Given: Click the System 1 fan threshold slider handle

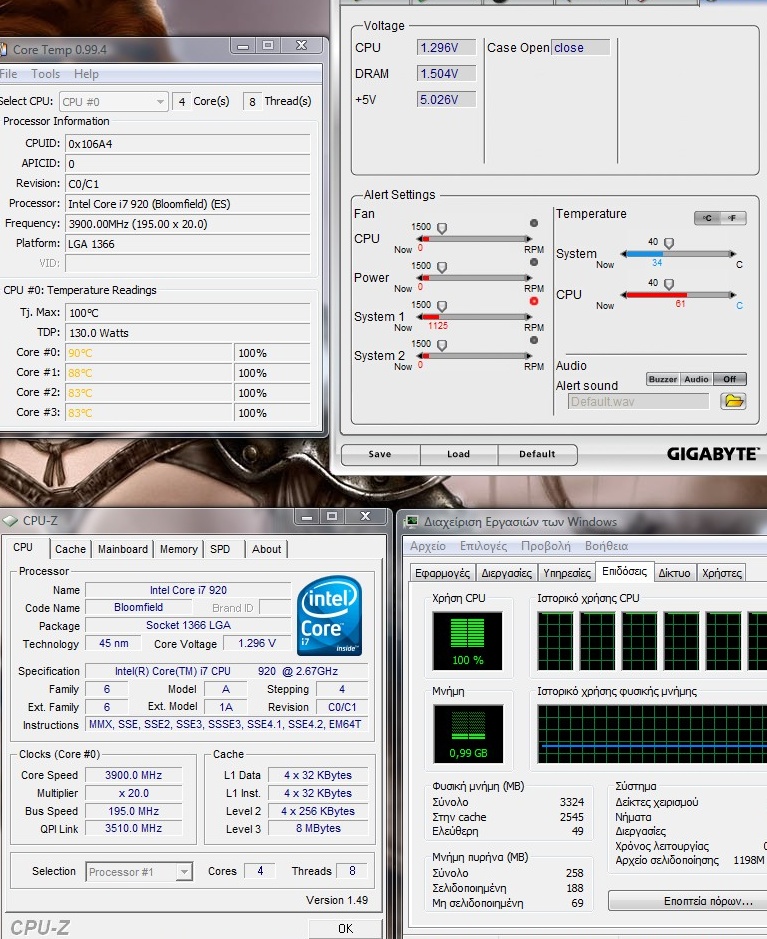Looking at the screenshot, I should (442, 306).
